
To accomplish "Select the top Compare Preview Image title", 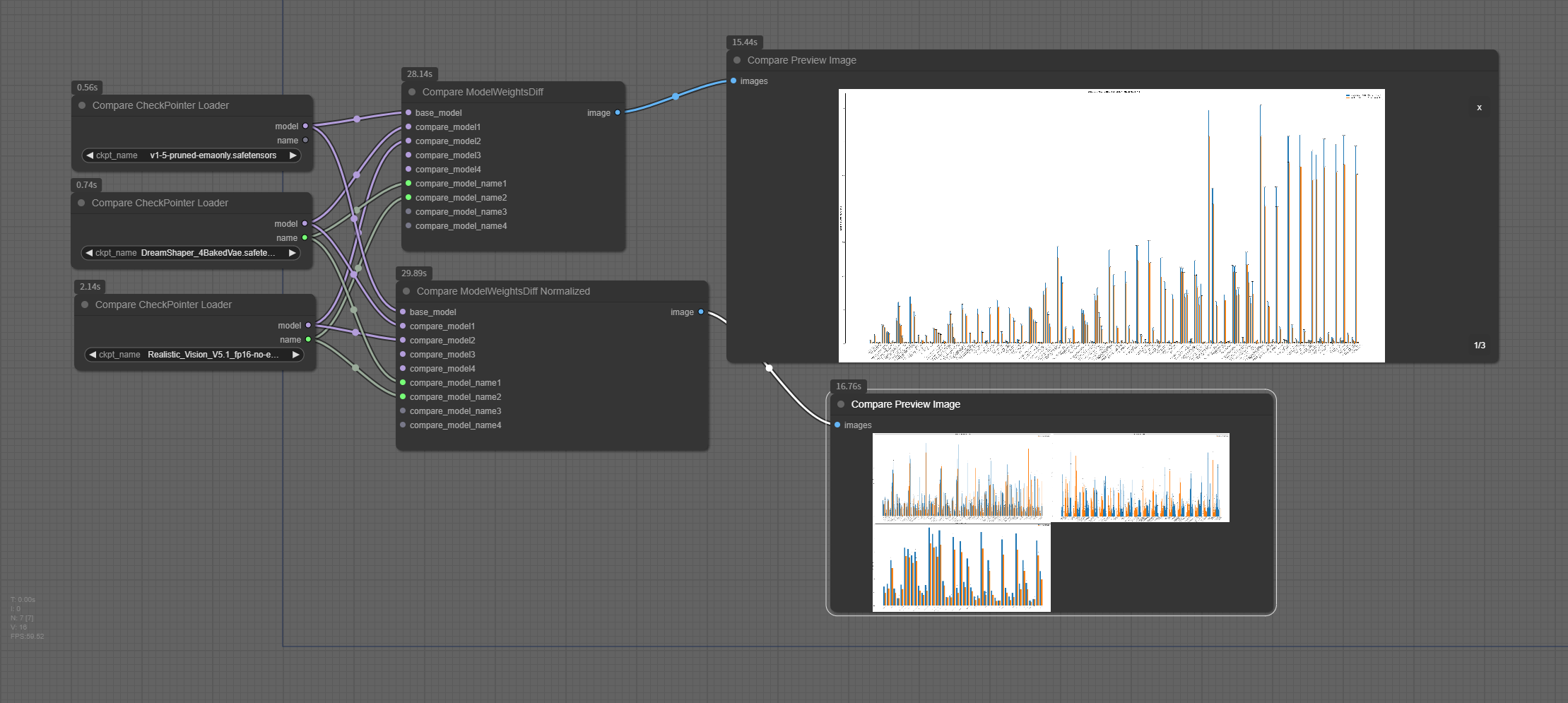I will tap(801, 60).
